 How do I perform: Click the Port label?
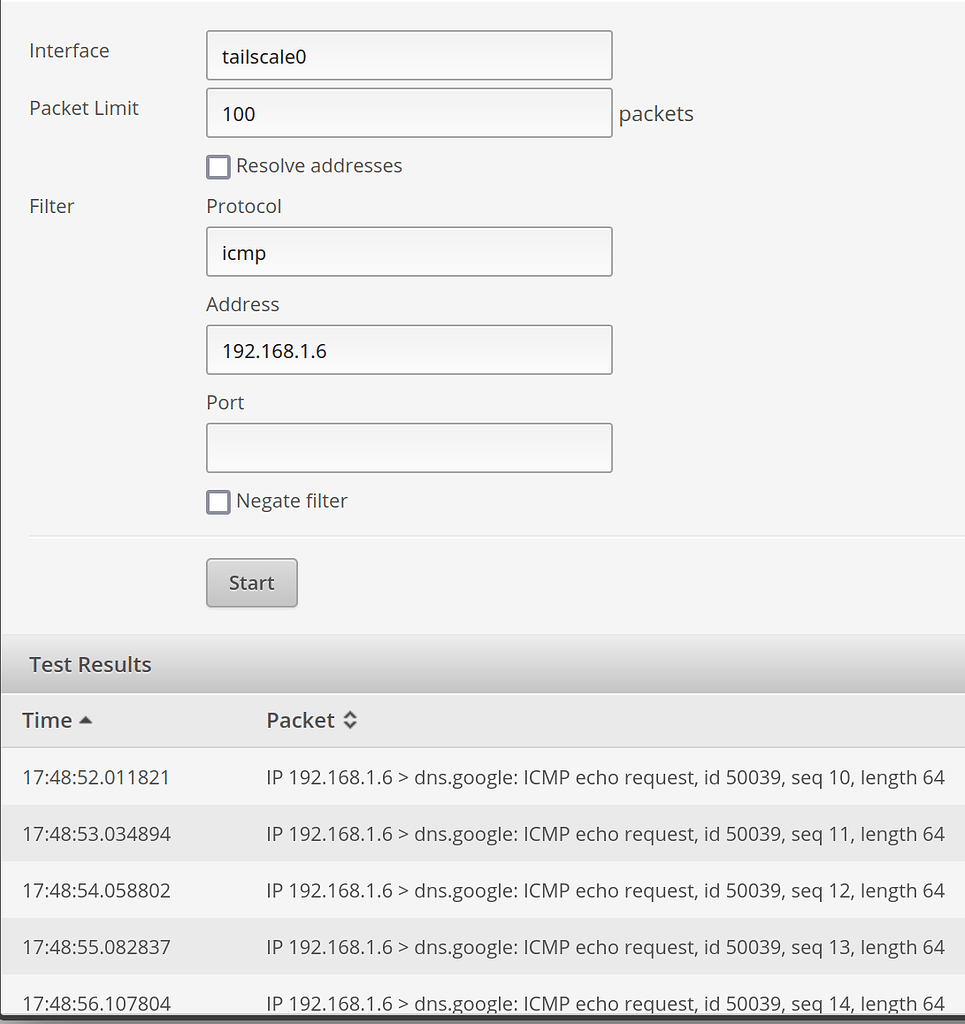225,402
